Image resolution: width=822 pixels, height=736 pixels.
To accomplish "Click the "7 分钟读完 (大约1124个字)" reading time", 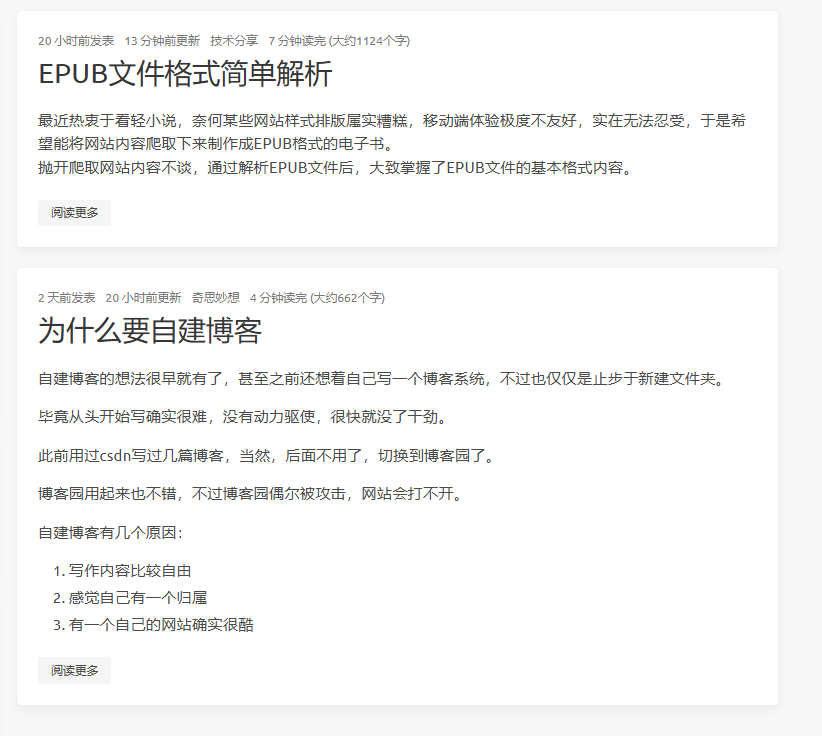I will [339, 41].
